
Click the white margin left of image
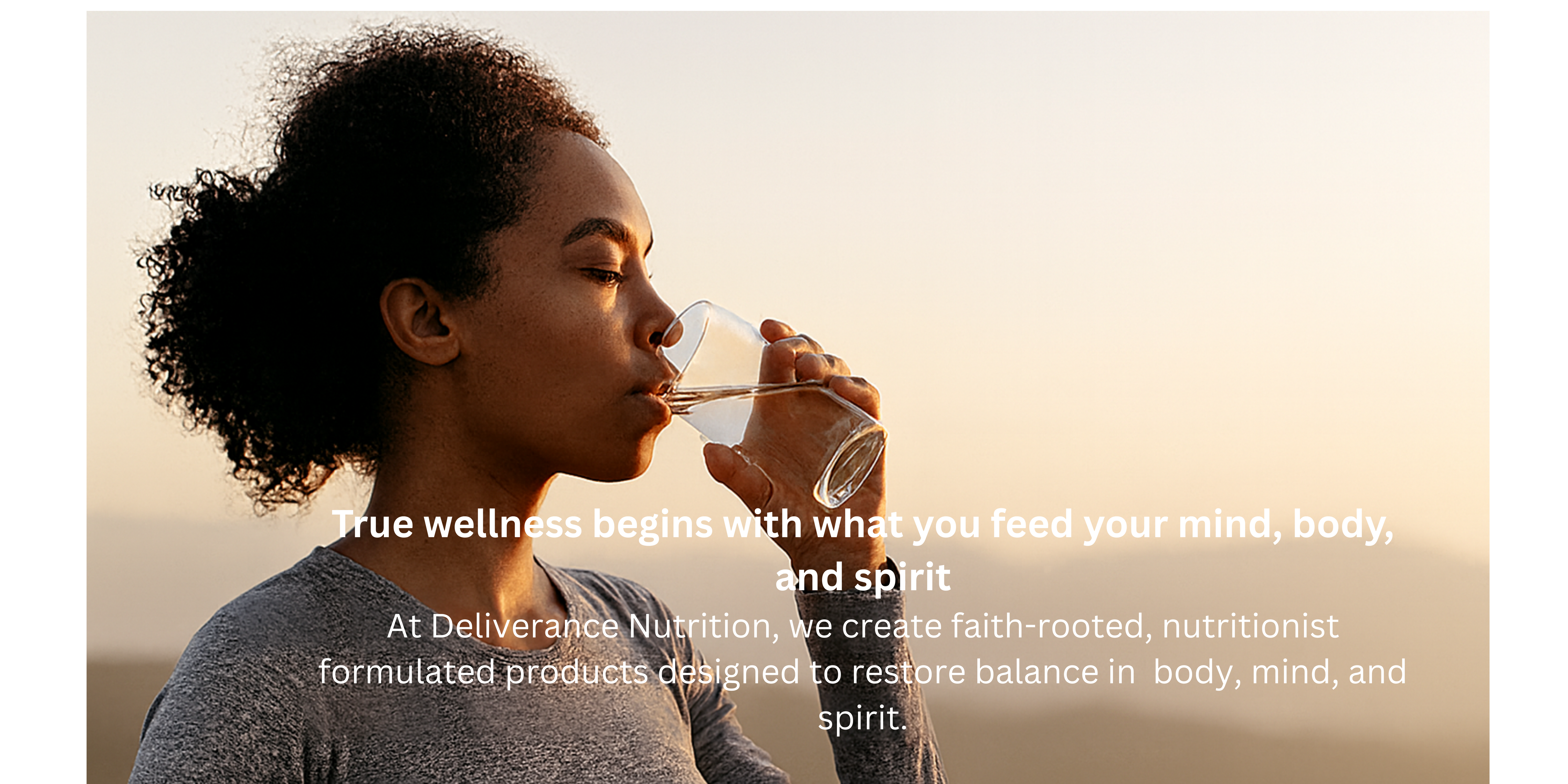(43, 396)
